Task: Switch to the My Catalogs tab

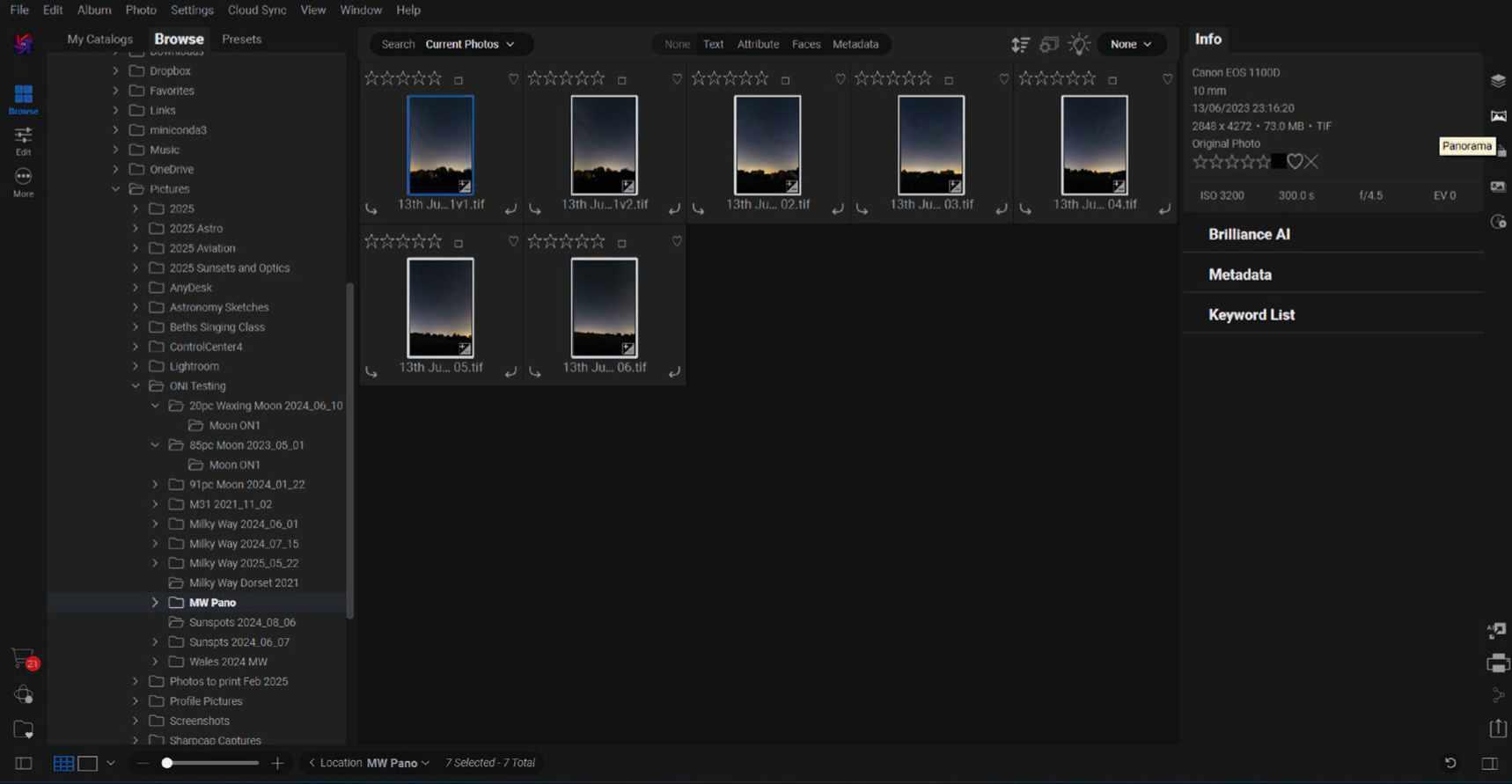Action: click(x=99, y=40)
